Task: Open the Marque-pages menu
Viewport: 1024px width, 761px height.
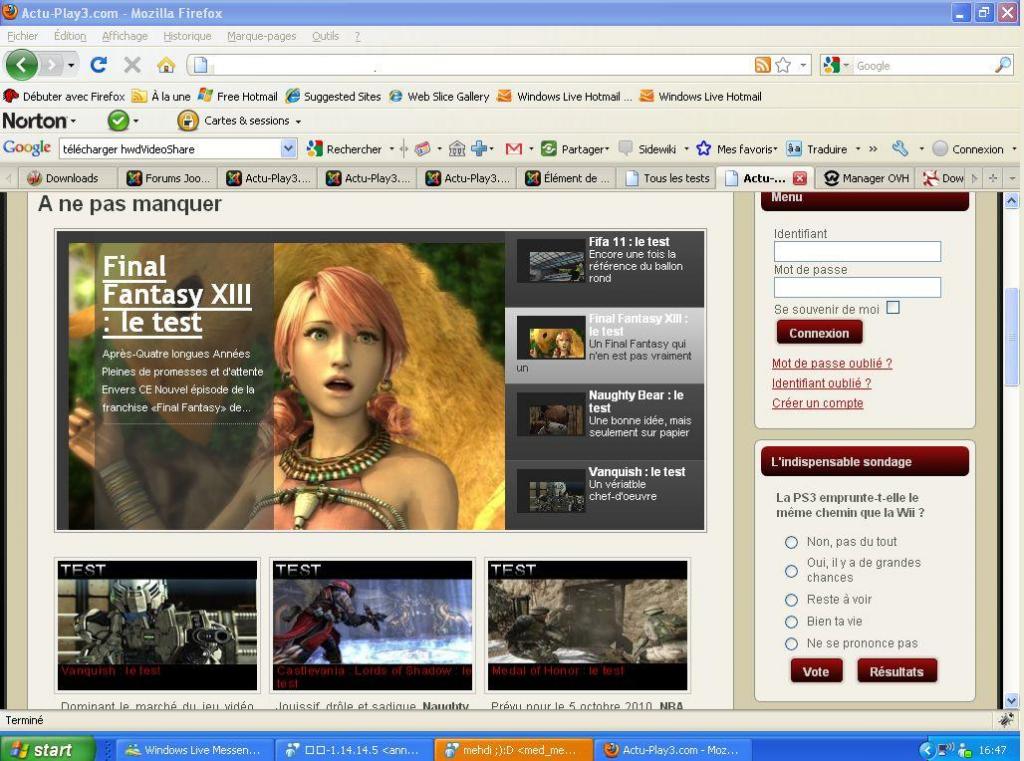Action: pyautogui.click(x=261, y=36)
